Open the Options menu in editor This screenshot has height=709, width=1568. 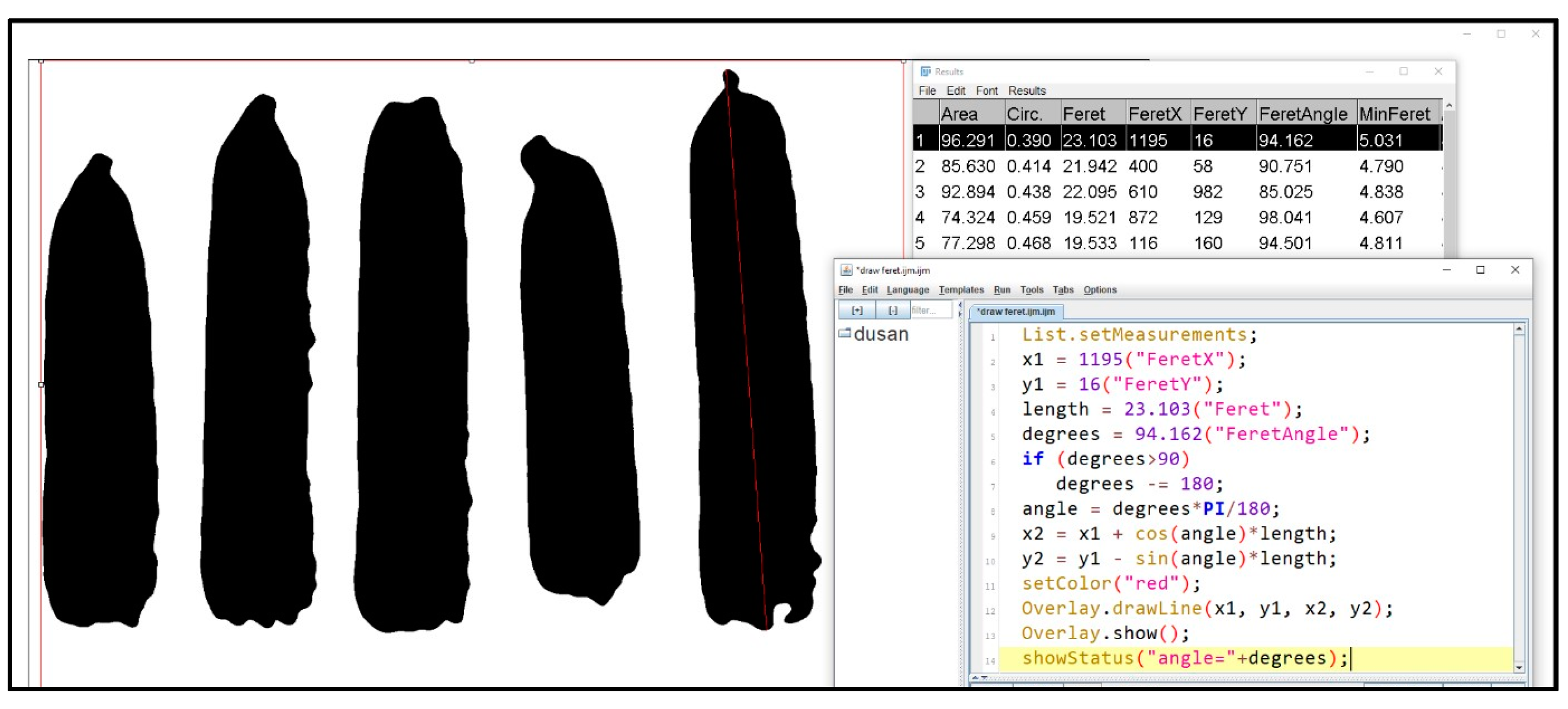tap(1099, 290)
